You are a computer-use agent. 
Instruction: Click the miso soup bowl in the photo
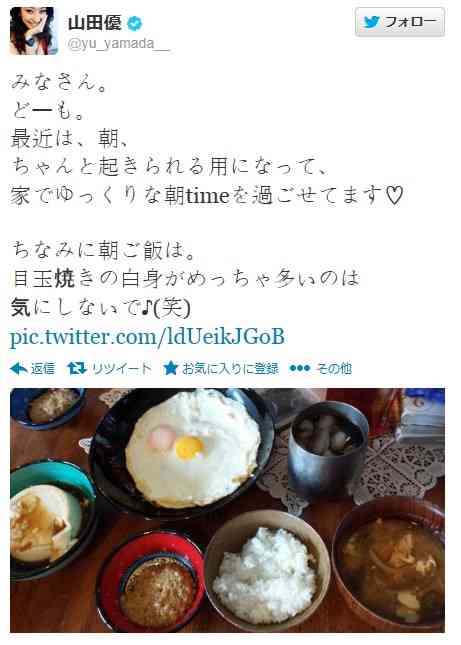point(389,564)
